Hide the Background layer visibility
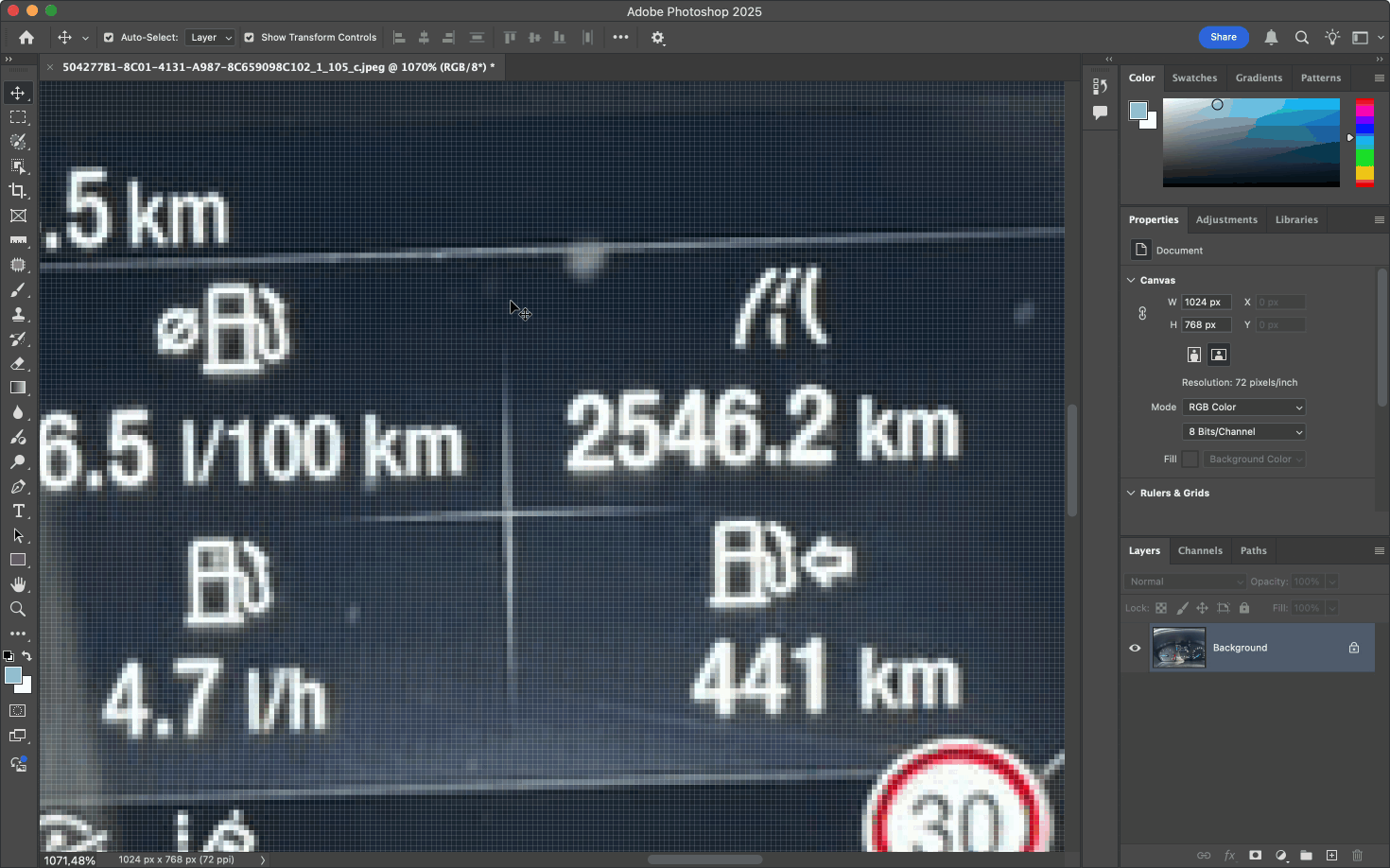 (1135, 648)
